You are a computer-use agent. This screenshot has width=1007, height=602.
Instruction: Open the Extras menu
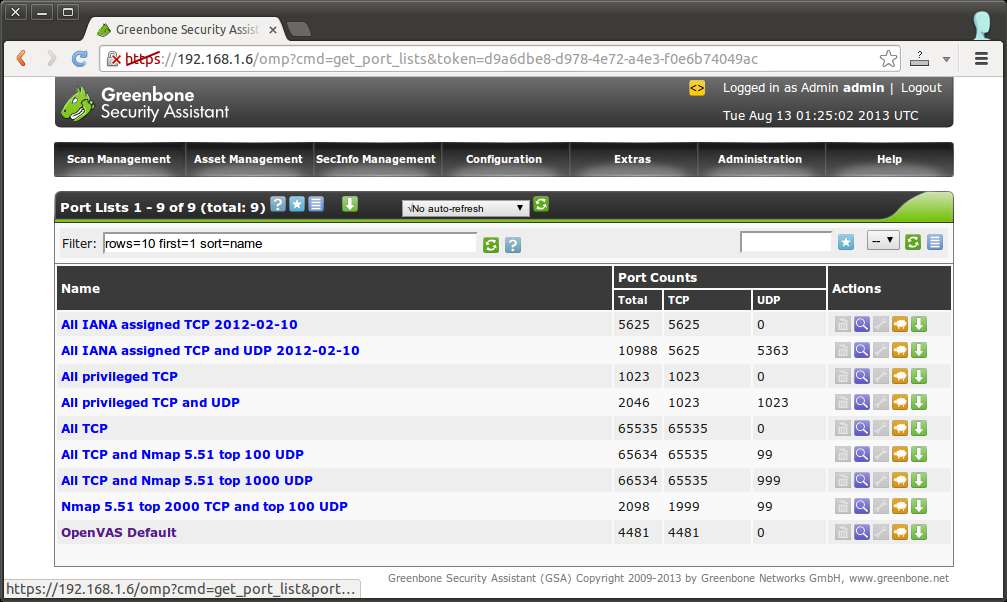pyautogui.click(x=633, y=159)
